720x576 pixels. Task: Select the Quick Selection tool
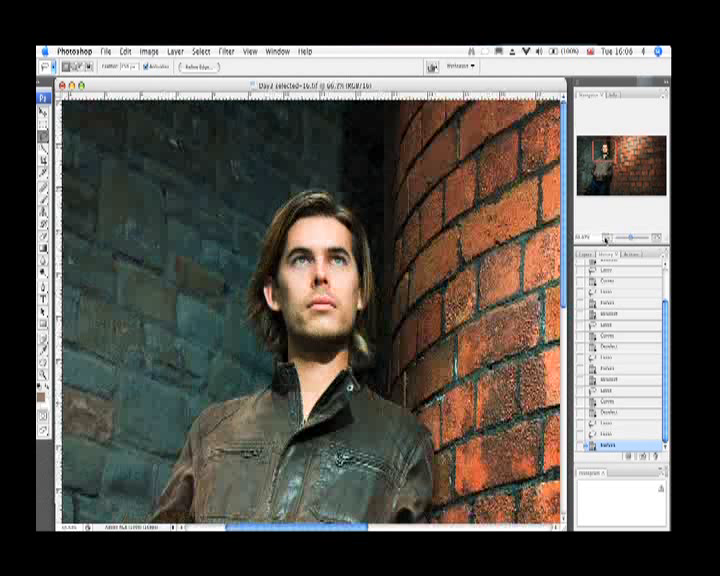pos(43,148)
